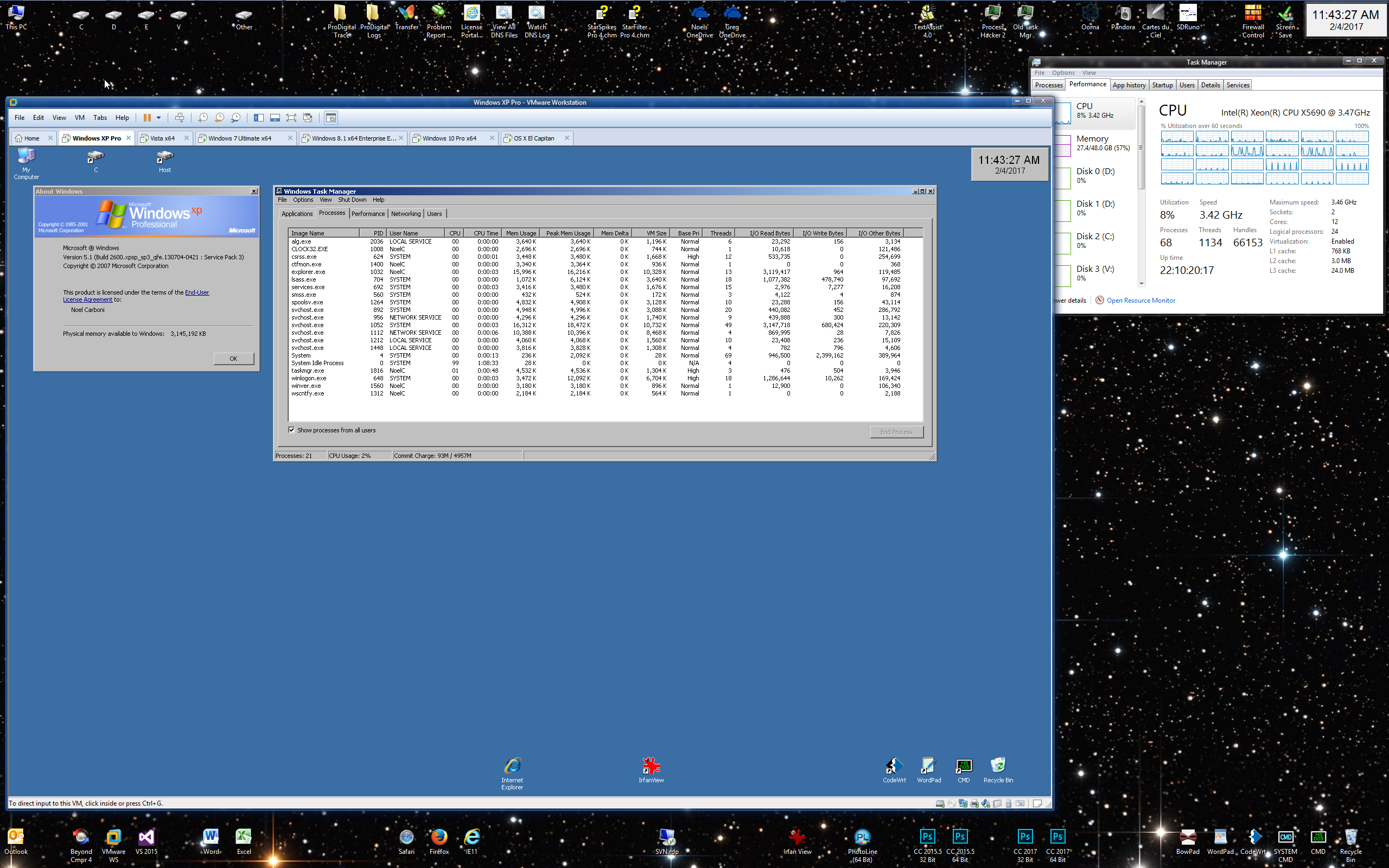Viewport: 1389px width, 868px height.
Task: Open the Details tab in host Task Manager
Action: tap(1210, 85)
